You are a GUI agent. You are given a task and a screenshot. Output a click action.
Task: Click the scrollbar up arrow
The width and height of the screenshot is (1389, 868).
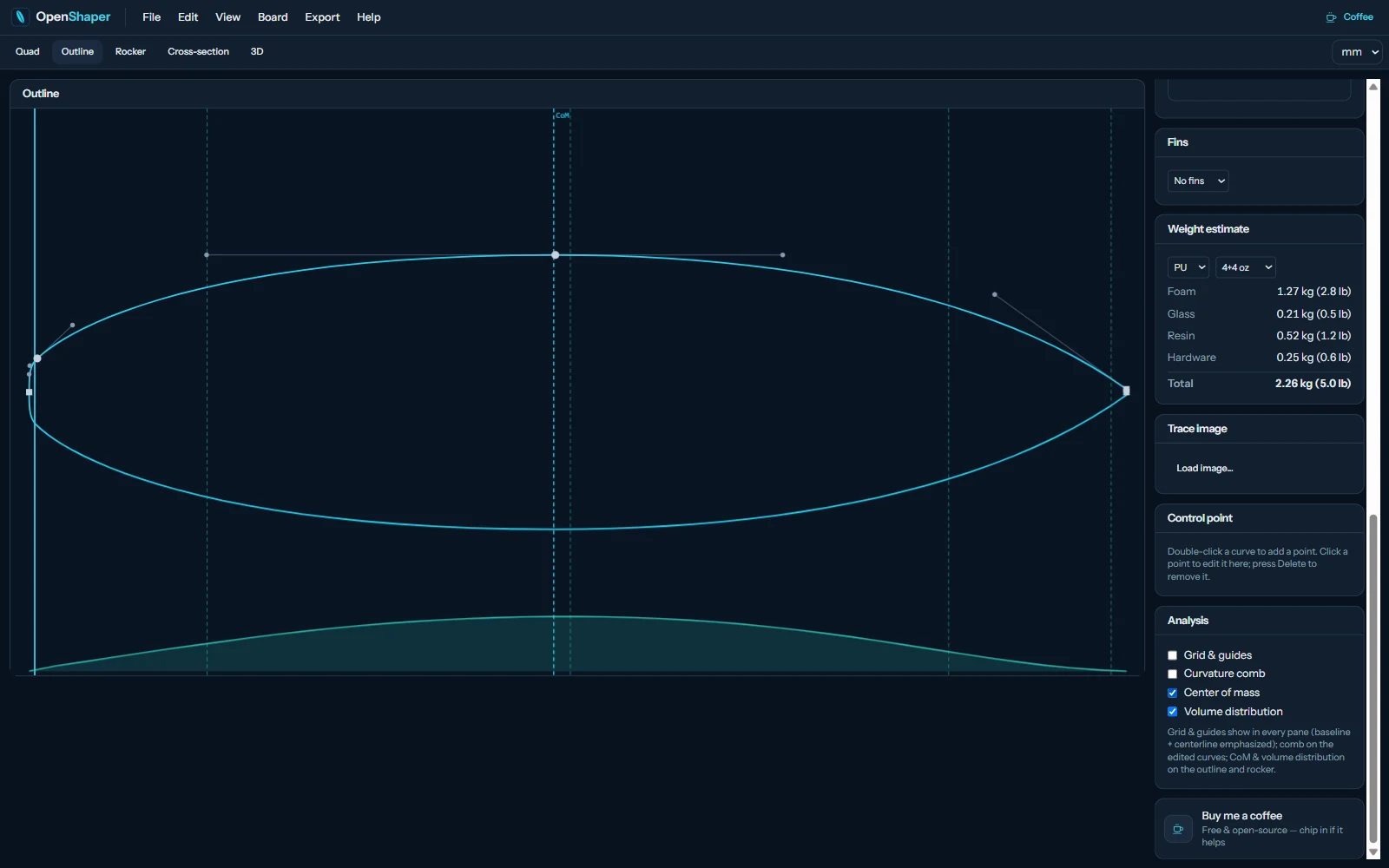point(1373,86)
